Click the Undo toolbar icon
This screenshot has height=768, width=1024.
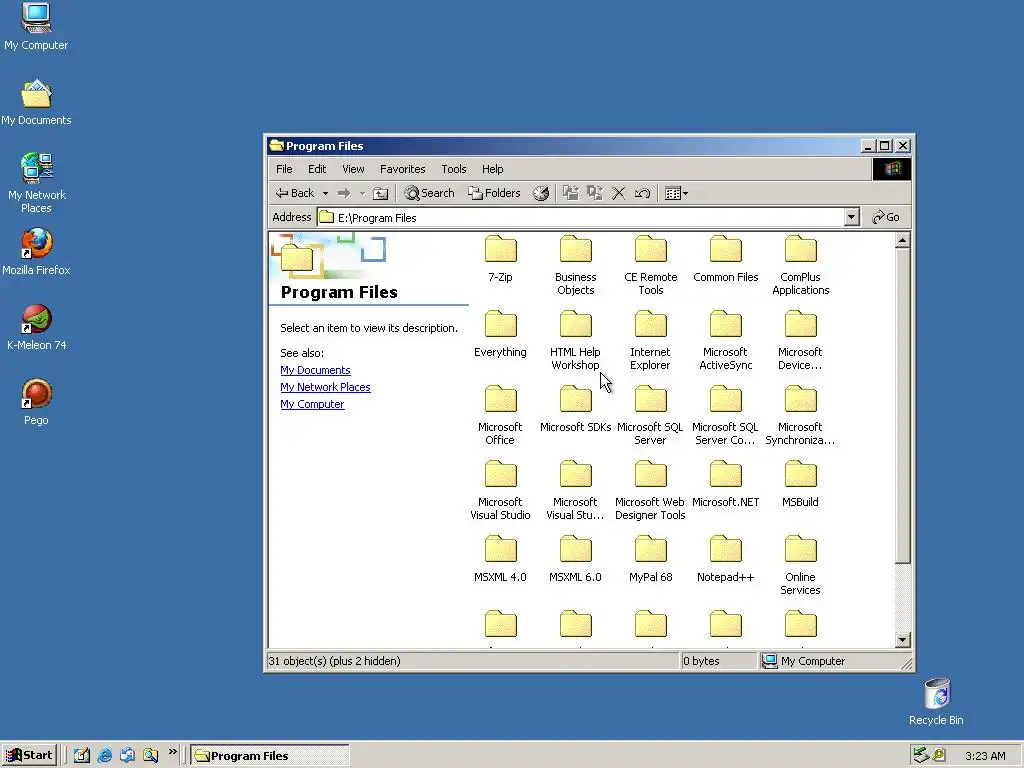point(642,193)
